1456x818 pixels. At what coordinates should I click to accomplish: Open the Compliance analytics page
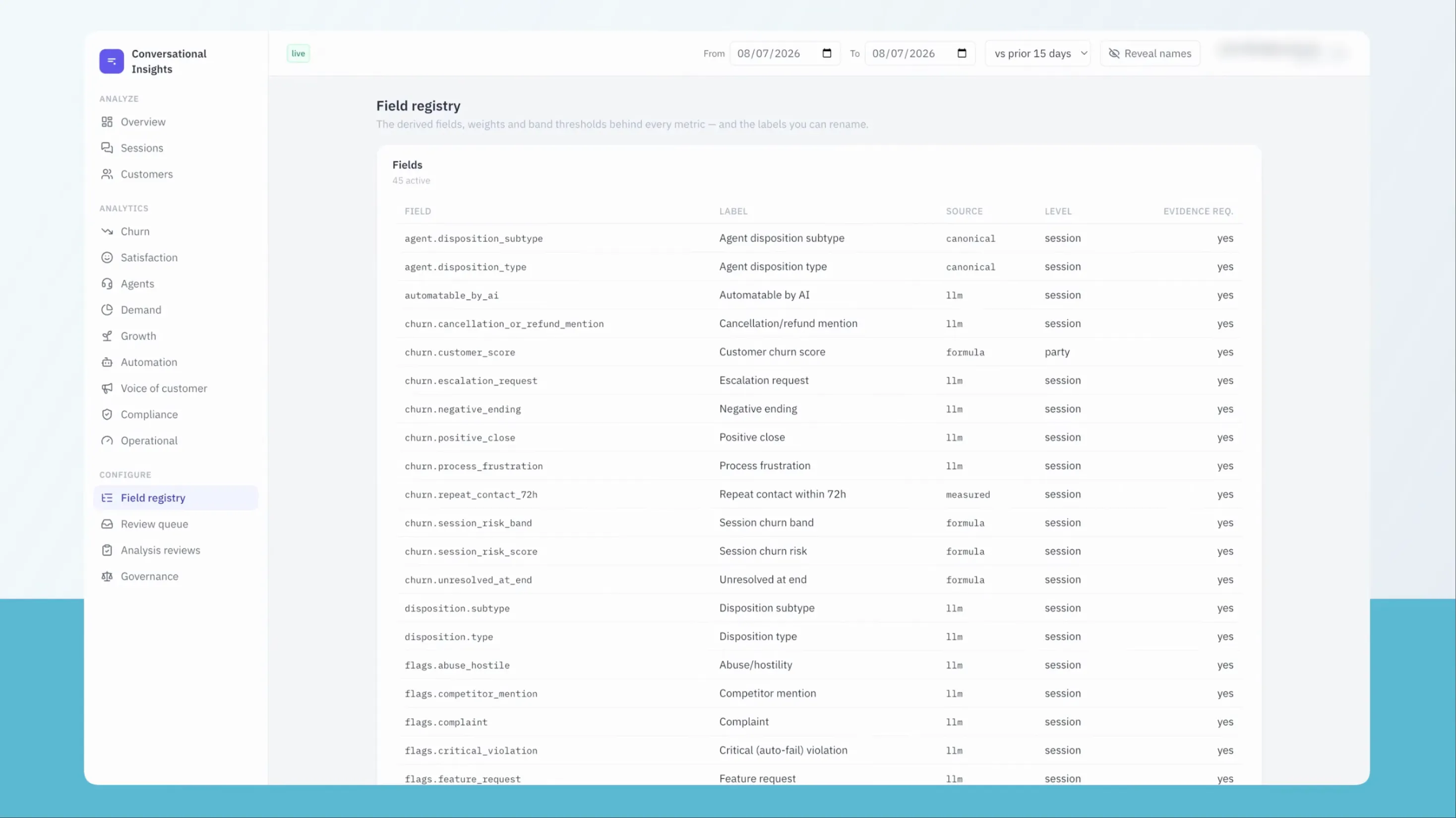176,414
